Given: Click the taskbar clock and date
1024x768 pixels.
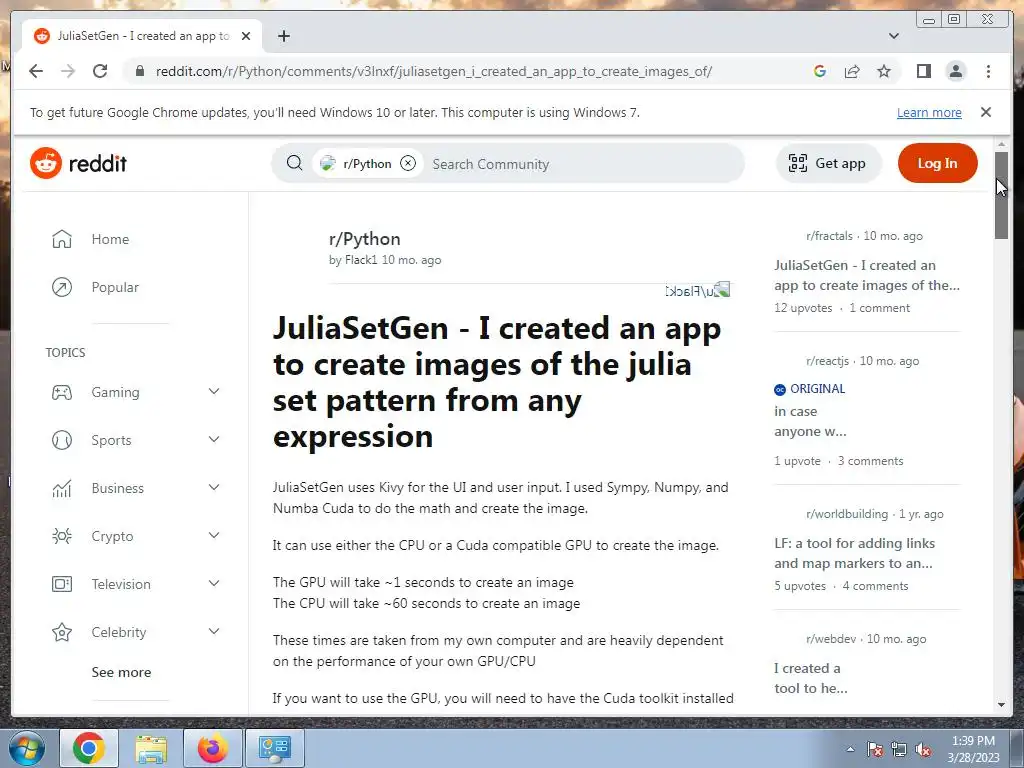Looking at the screenshot, I should 973,749.
